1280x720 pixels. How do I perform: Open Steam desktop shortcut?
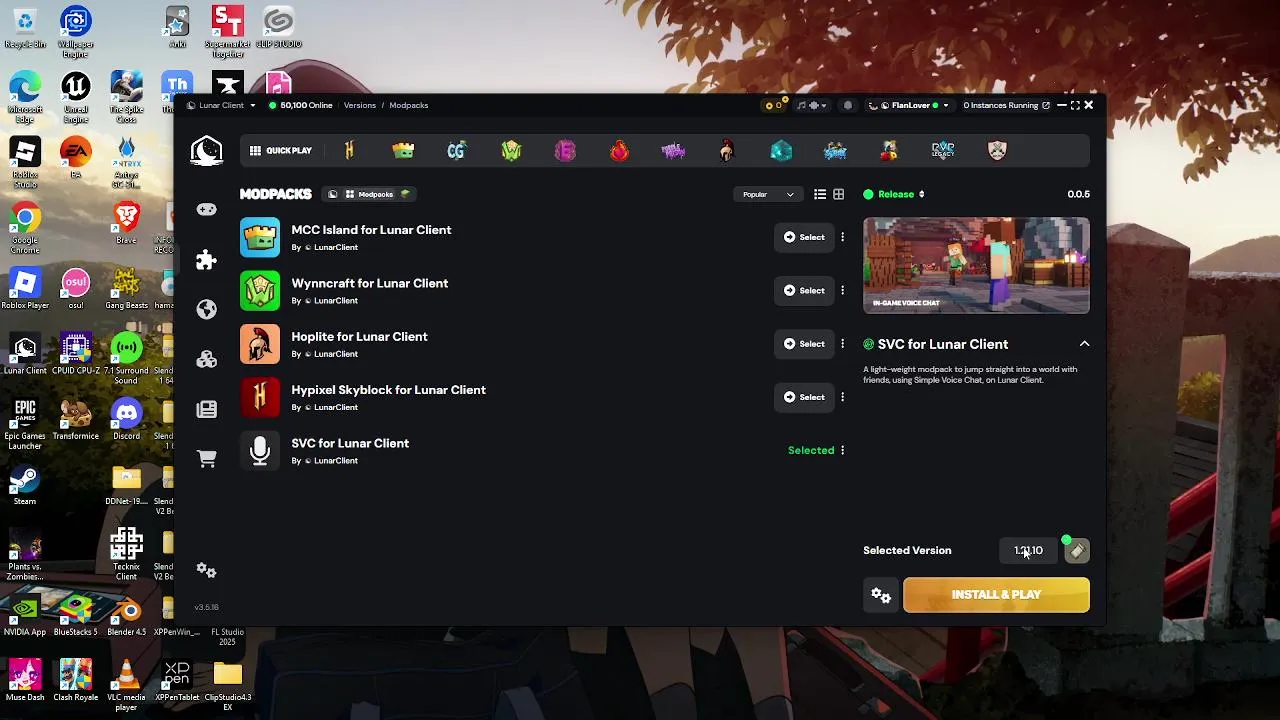25,487
